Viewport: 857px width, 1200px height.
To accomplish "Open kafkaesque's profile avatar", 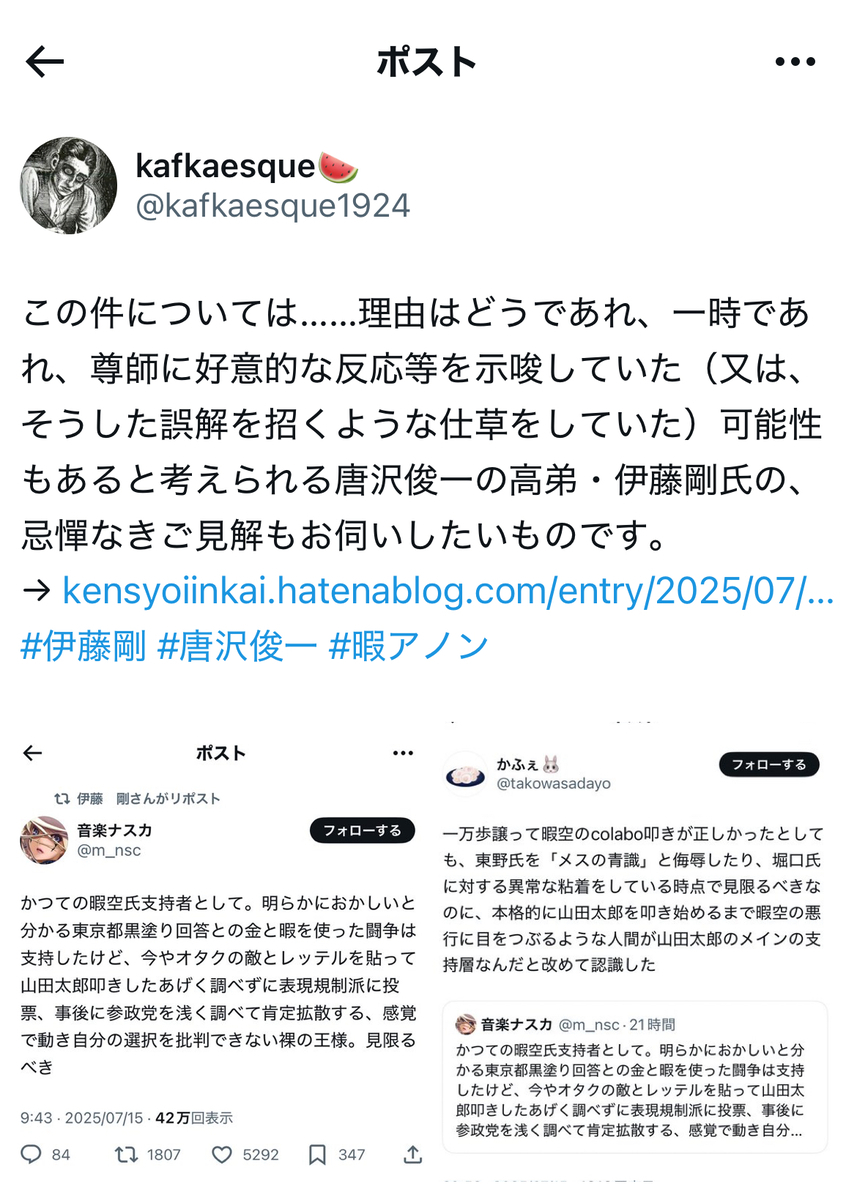I will pyautogui.click(x=69, y=185).
